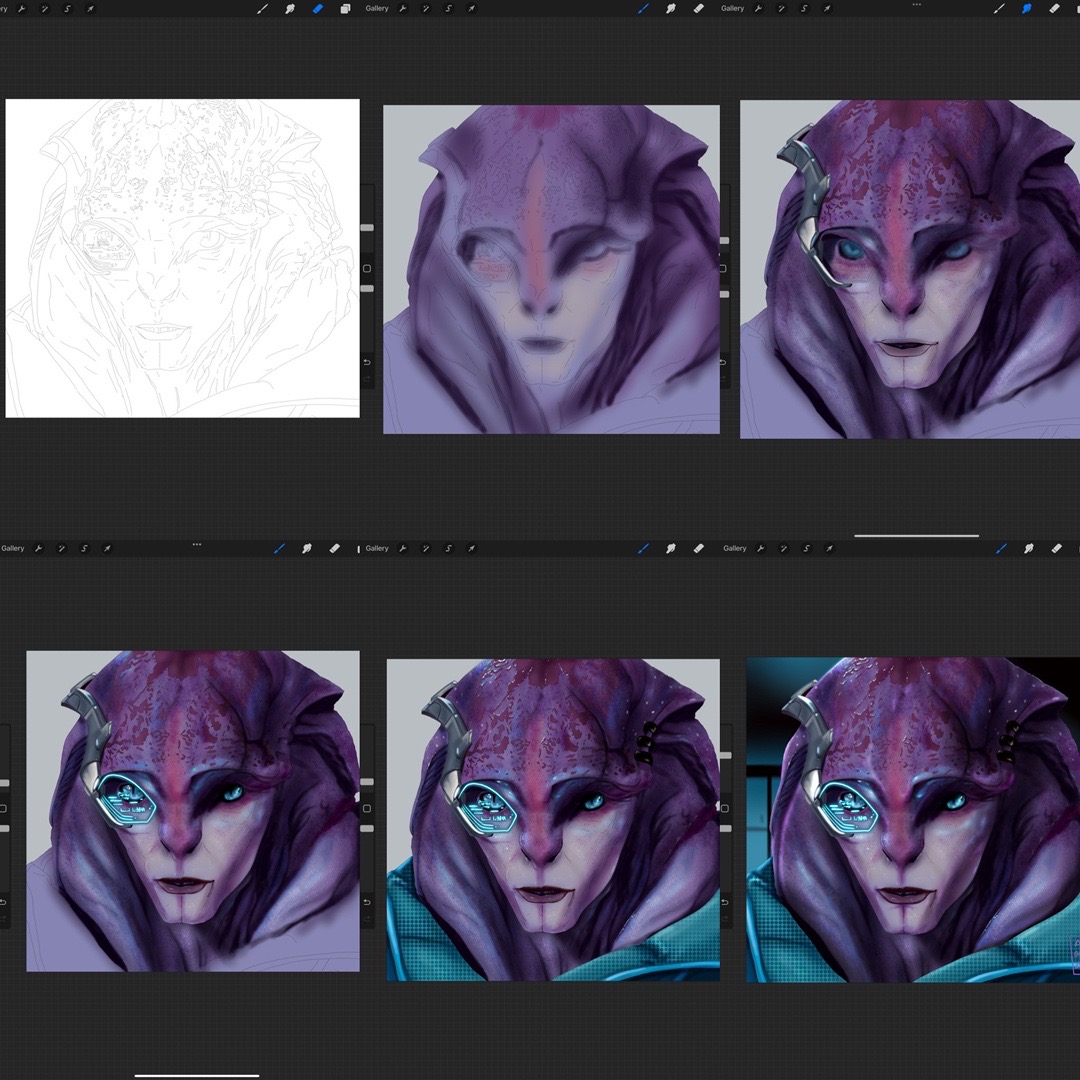
Task: Select Eraser tool in bottom-left visor panel
Action: (334, 549)
